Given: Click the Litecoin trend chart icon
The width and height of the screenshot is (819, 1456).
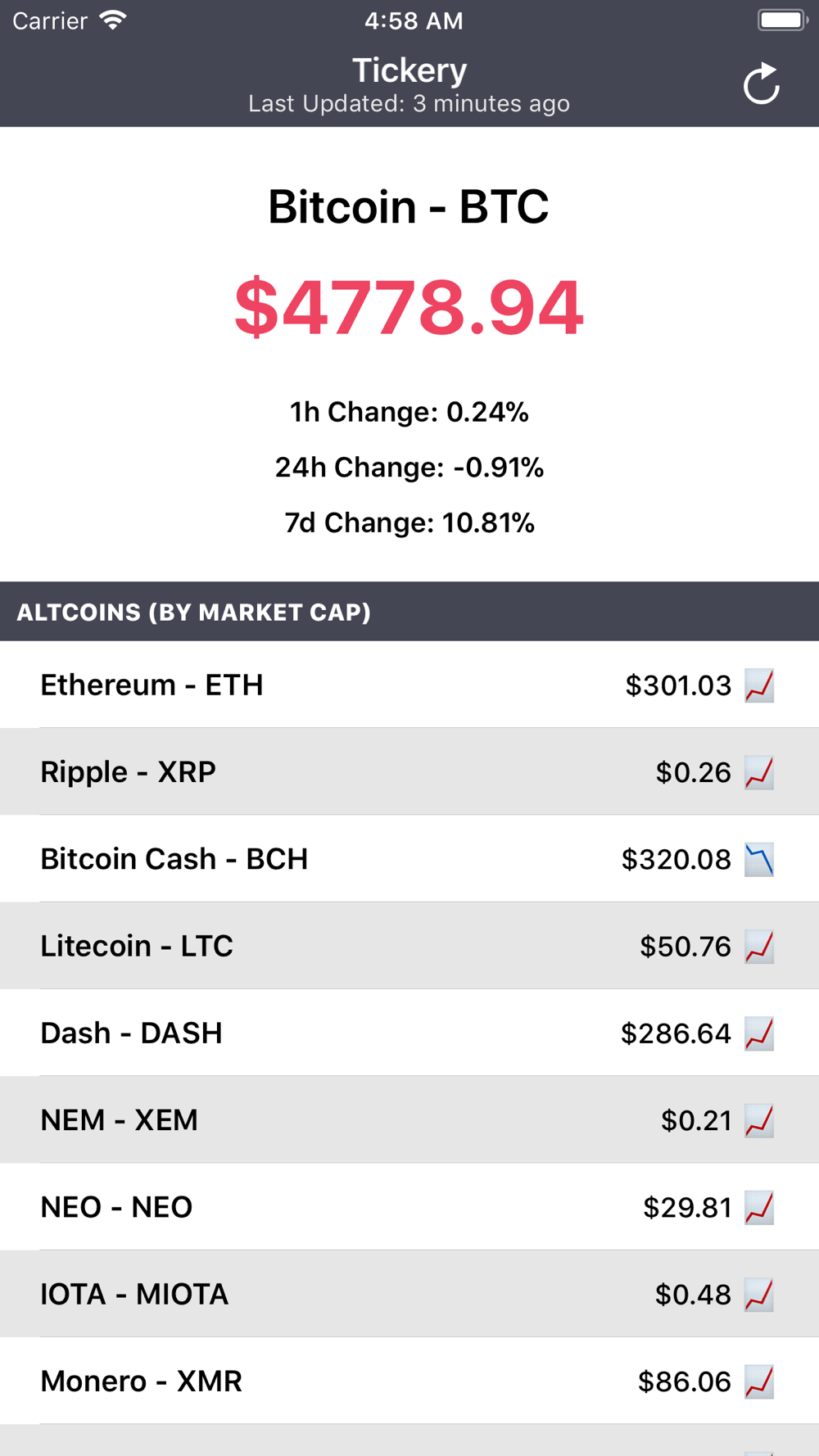Looking at the screenshot, I should [759, 947].
